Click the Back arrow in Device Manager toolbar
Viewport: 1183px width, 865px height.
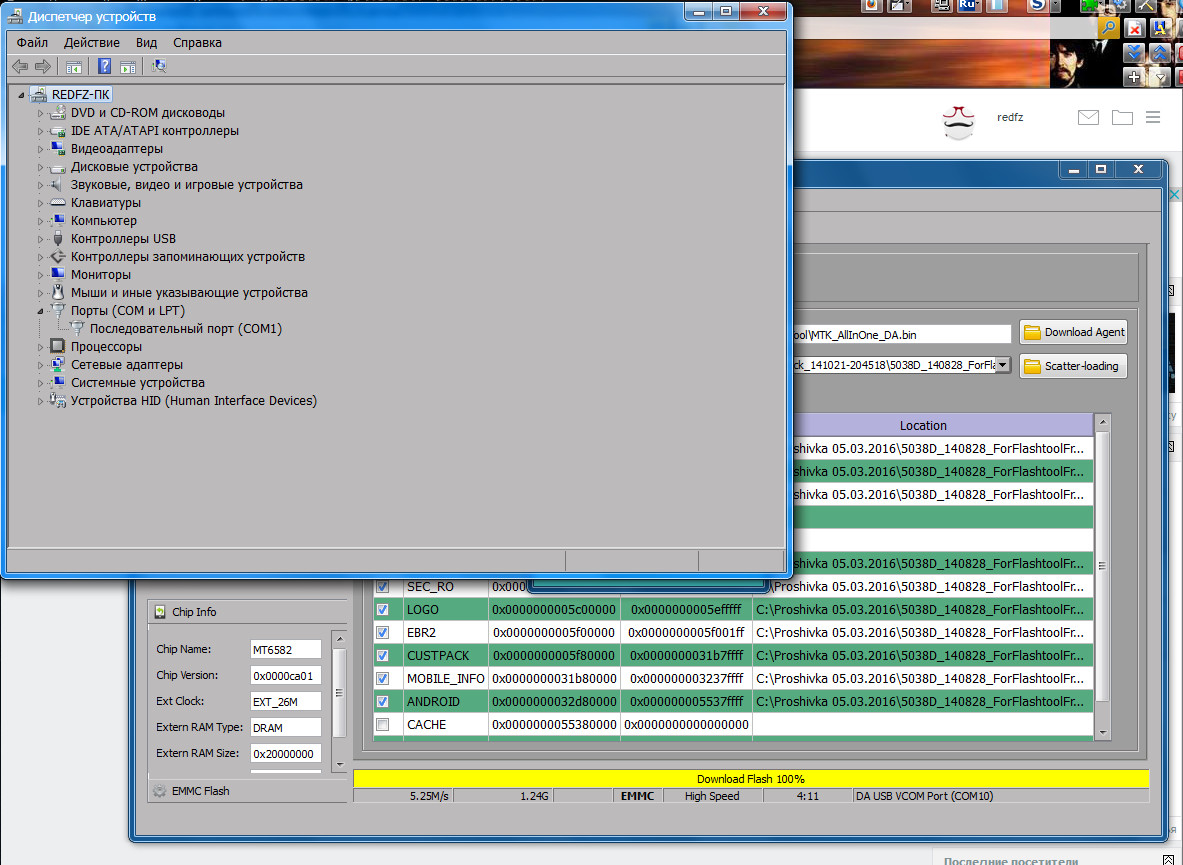(19, 67)
